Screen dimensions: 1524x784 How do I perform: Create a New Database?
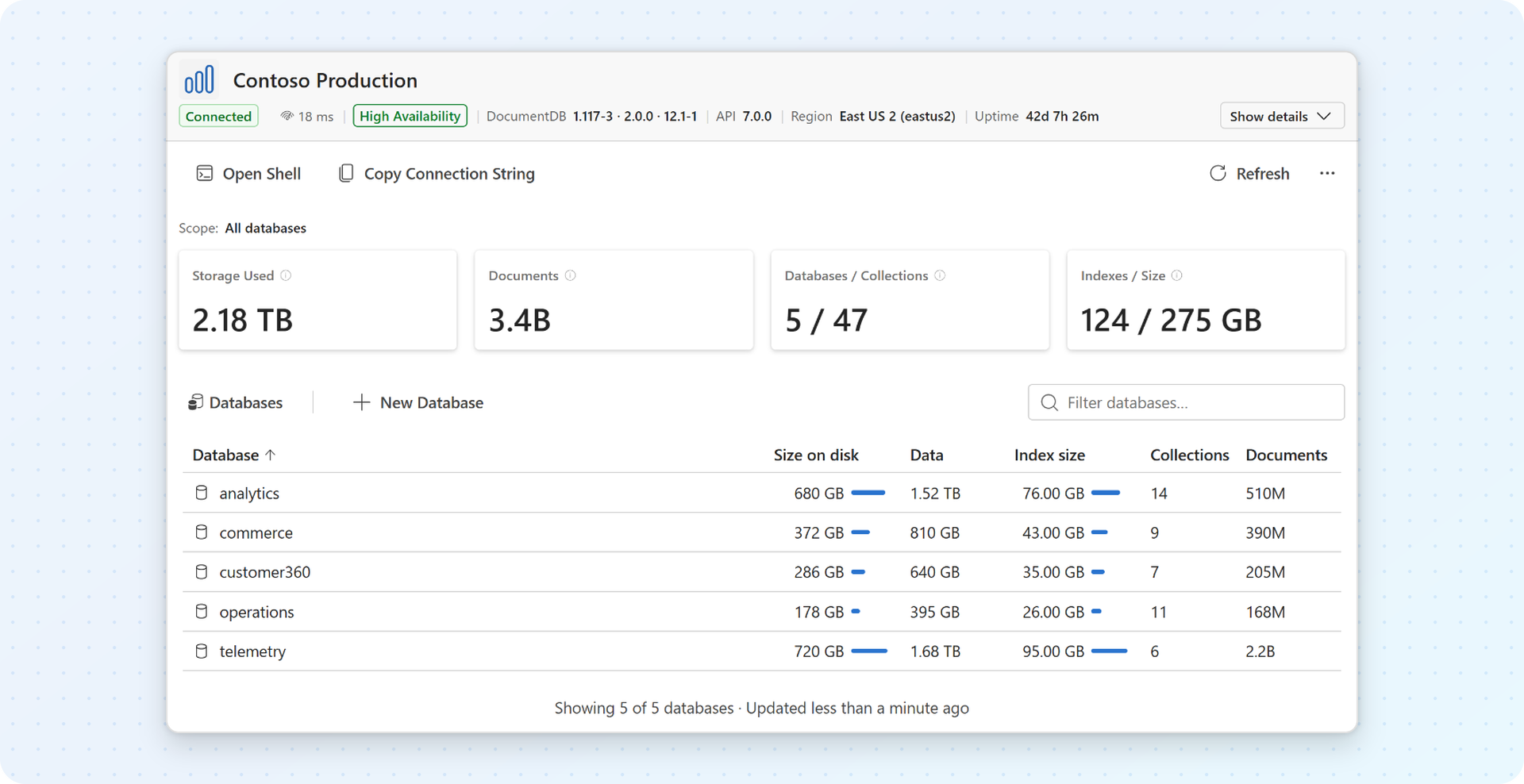(418, 402)
